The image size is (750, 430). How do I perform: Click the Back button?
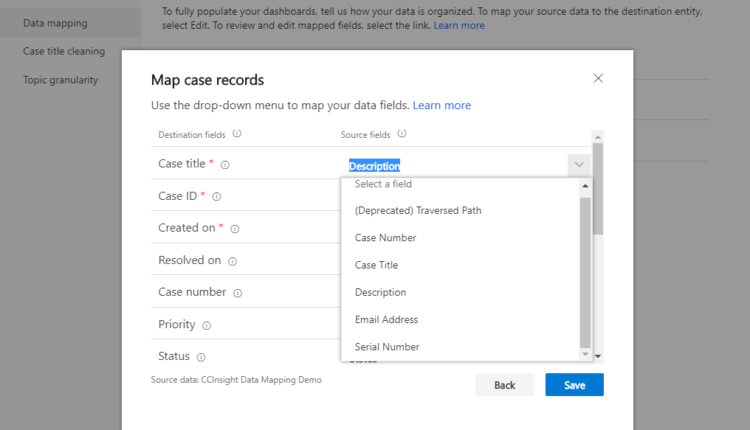pyautogui.click(x=504, y=385)
